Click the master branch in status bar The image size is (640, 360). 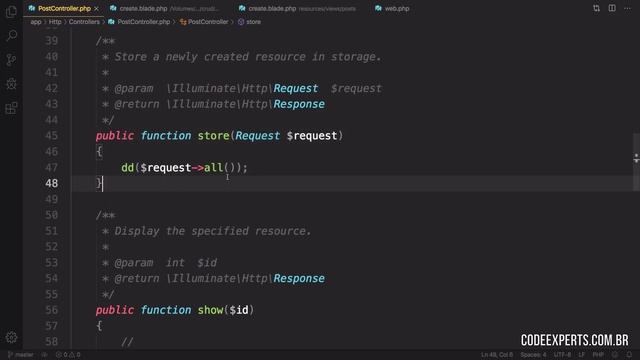click(x=20, y=355)
